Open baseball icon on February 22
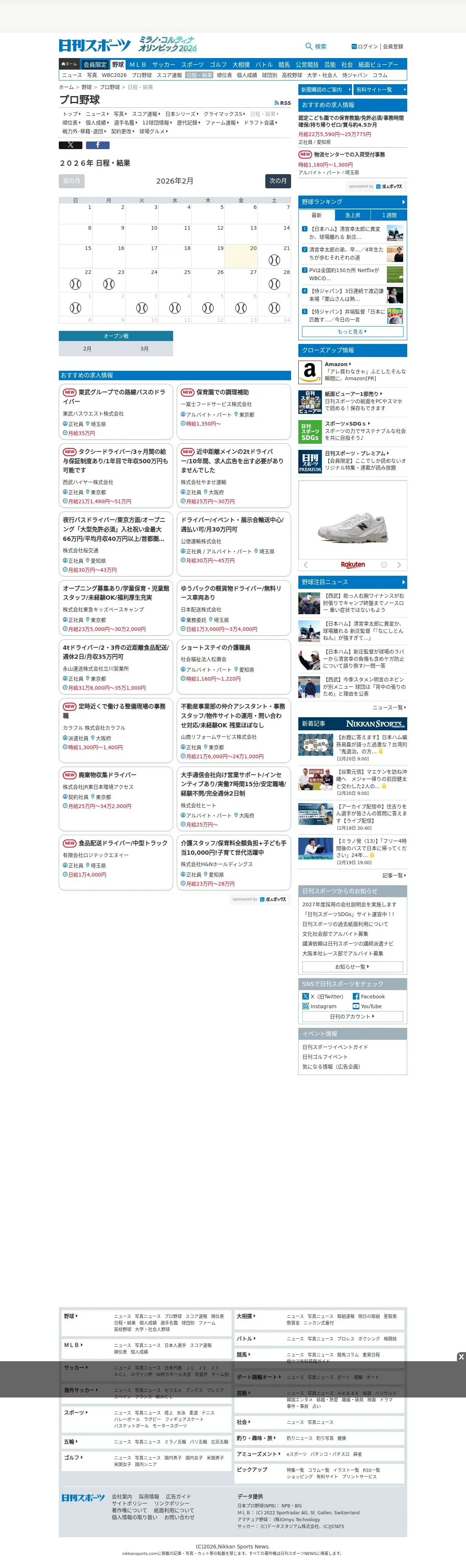Screen dimensions: 466x1568 pos(75,284)
